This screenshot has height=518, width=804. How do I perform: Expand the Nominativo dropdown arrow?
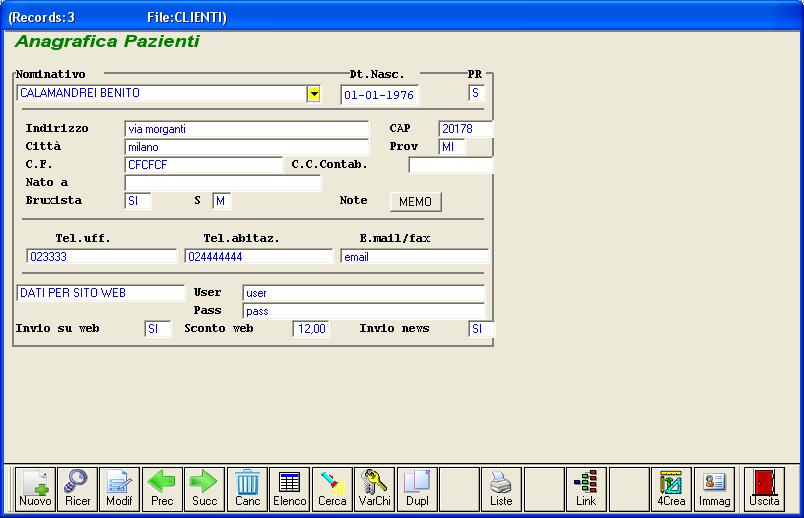[x=314, y=94]
